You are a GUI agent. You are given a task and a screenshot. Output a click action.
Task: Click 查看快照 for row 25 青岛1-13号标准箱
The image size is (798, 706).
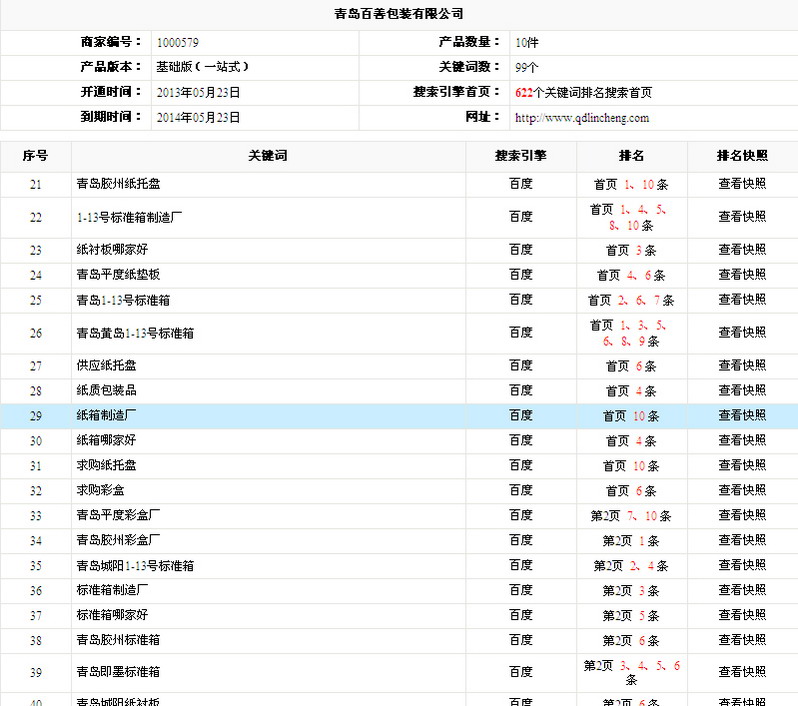[742, 300]
